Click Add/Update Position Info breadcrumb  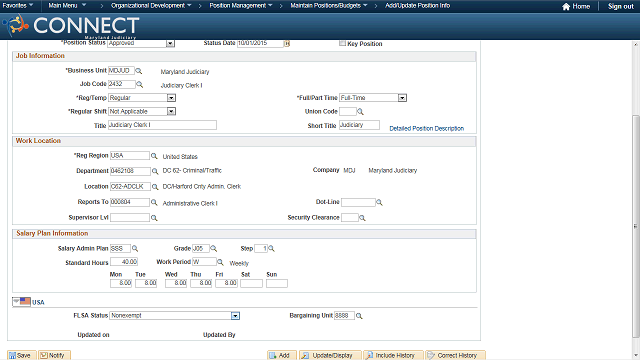pyautogui.click(x=418, y=6)
